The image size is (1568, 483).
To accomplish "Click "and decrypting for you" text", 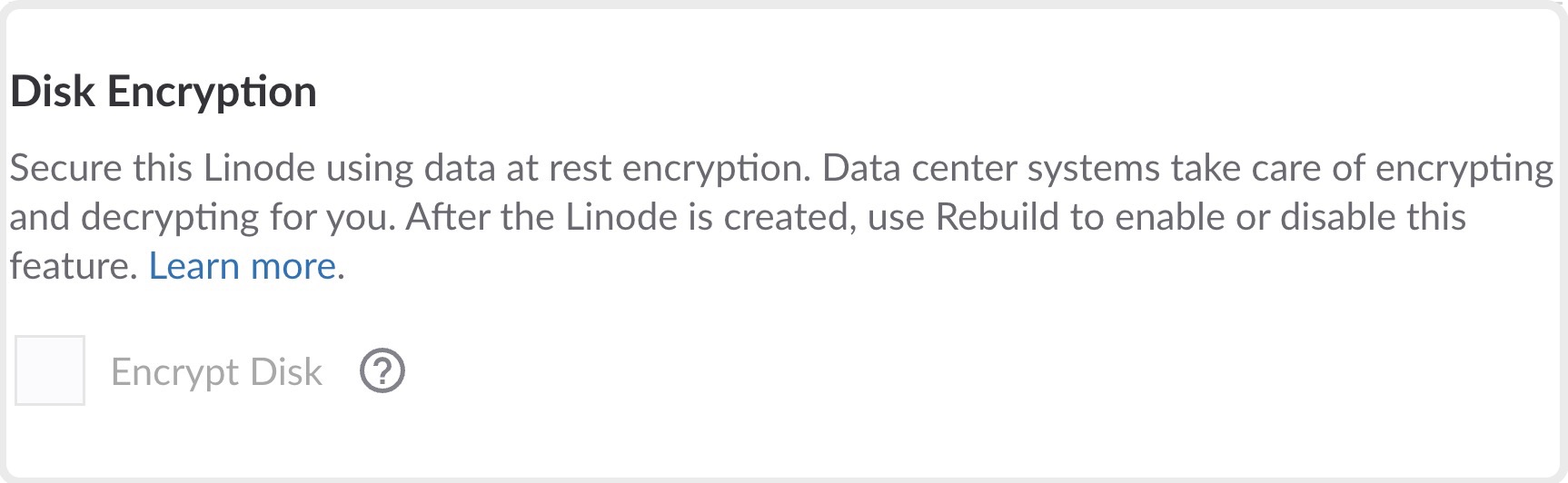I will 202,217.
